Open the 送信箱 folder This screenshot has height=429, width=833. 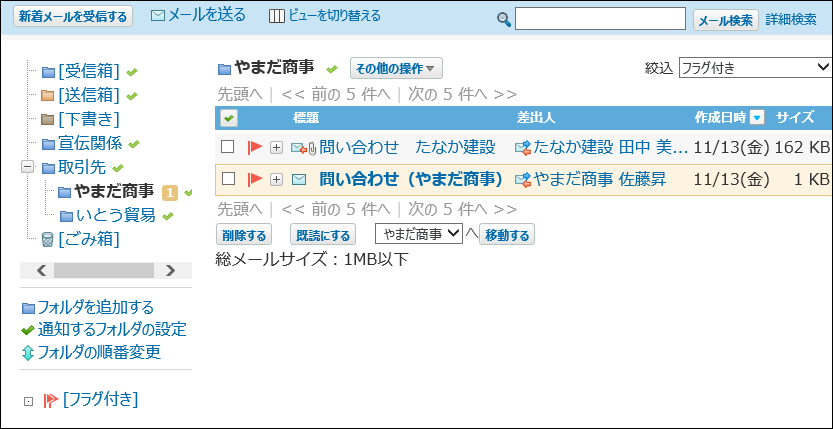89,95
